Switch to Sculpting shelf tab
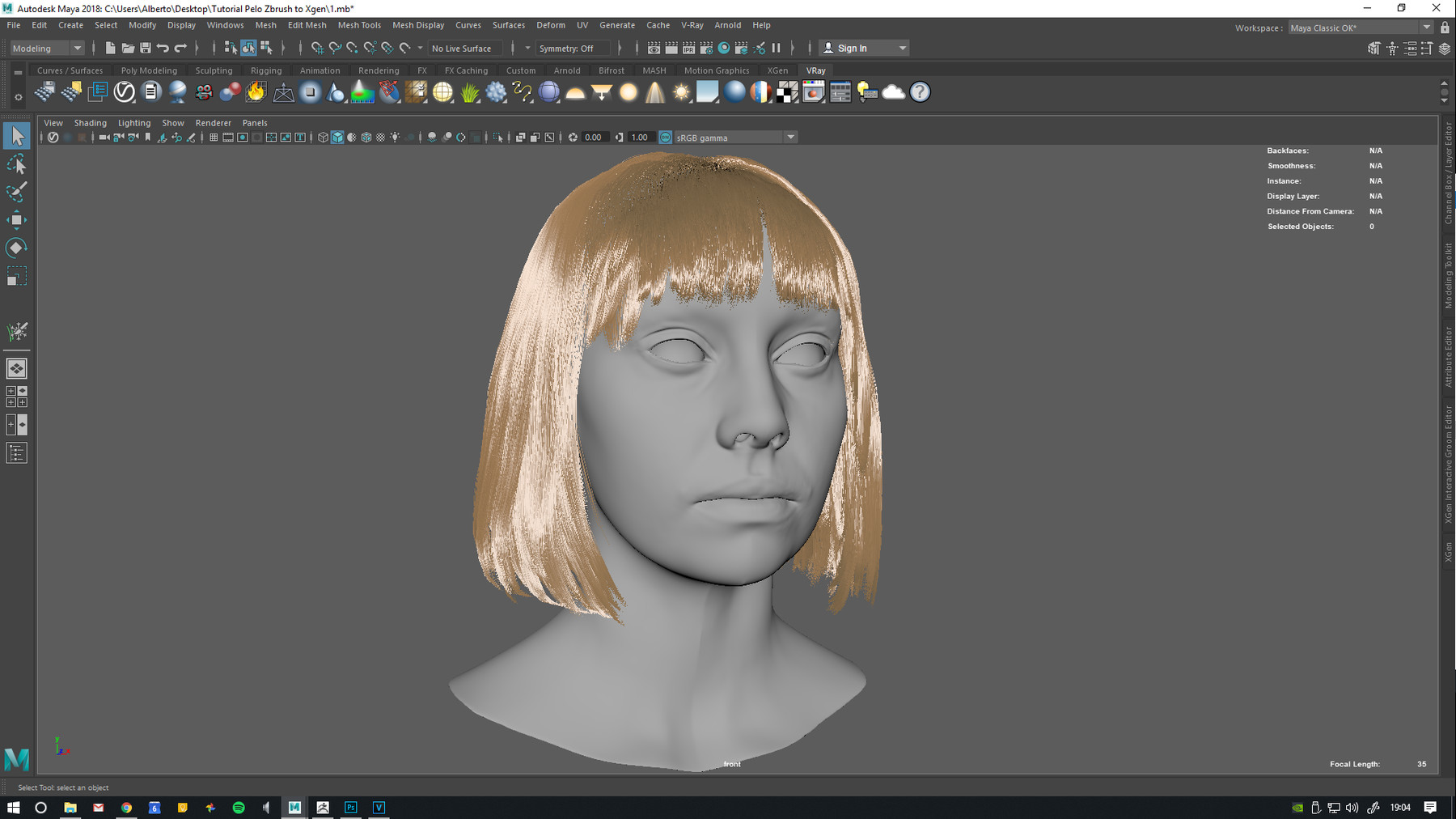This screenshot has height=819, width=1456. tap(214, 70)
